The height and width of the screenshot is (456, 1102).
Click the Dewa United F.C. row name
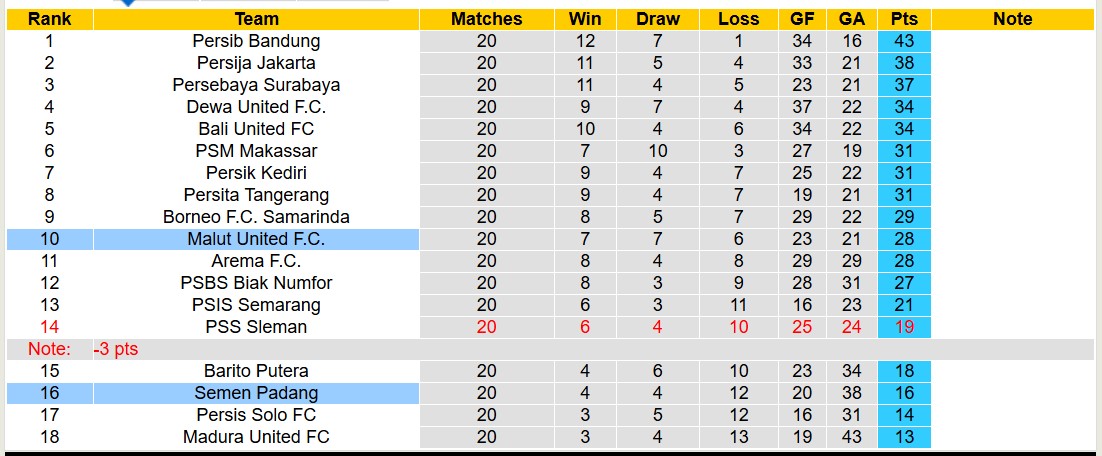[x=256, y=107]
